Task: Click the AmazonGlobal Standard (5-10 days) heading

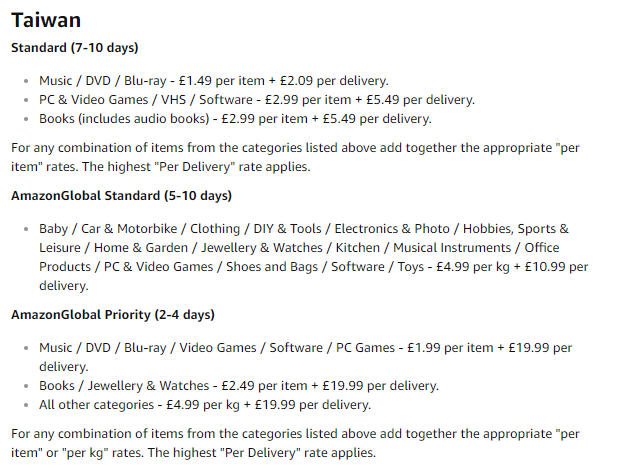Action: point(121,195)
